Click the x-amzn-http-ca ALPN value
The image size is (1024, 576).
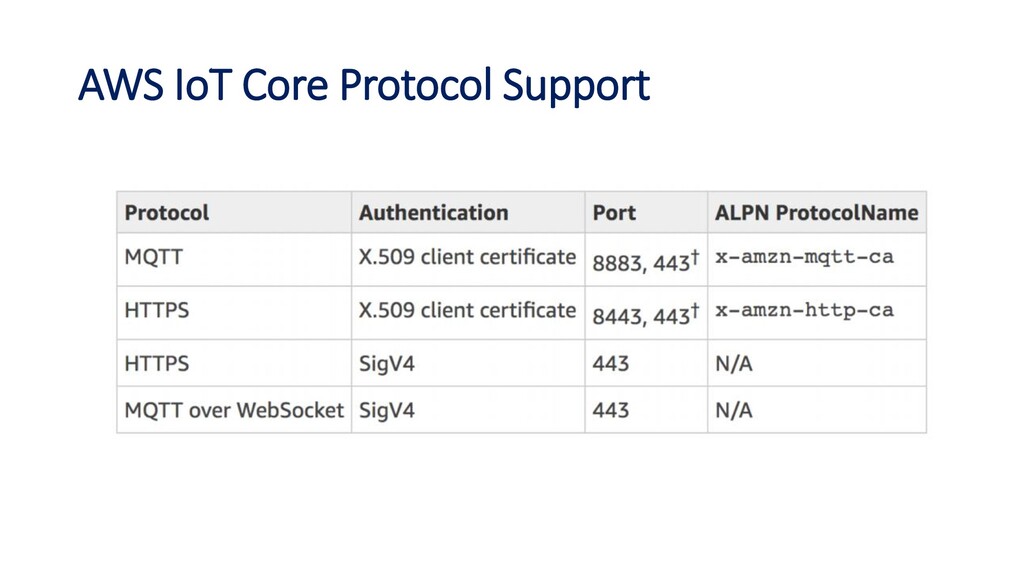coord(804,310)
